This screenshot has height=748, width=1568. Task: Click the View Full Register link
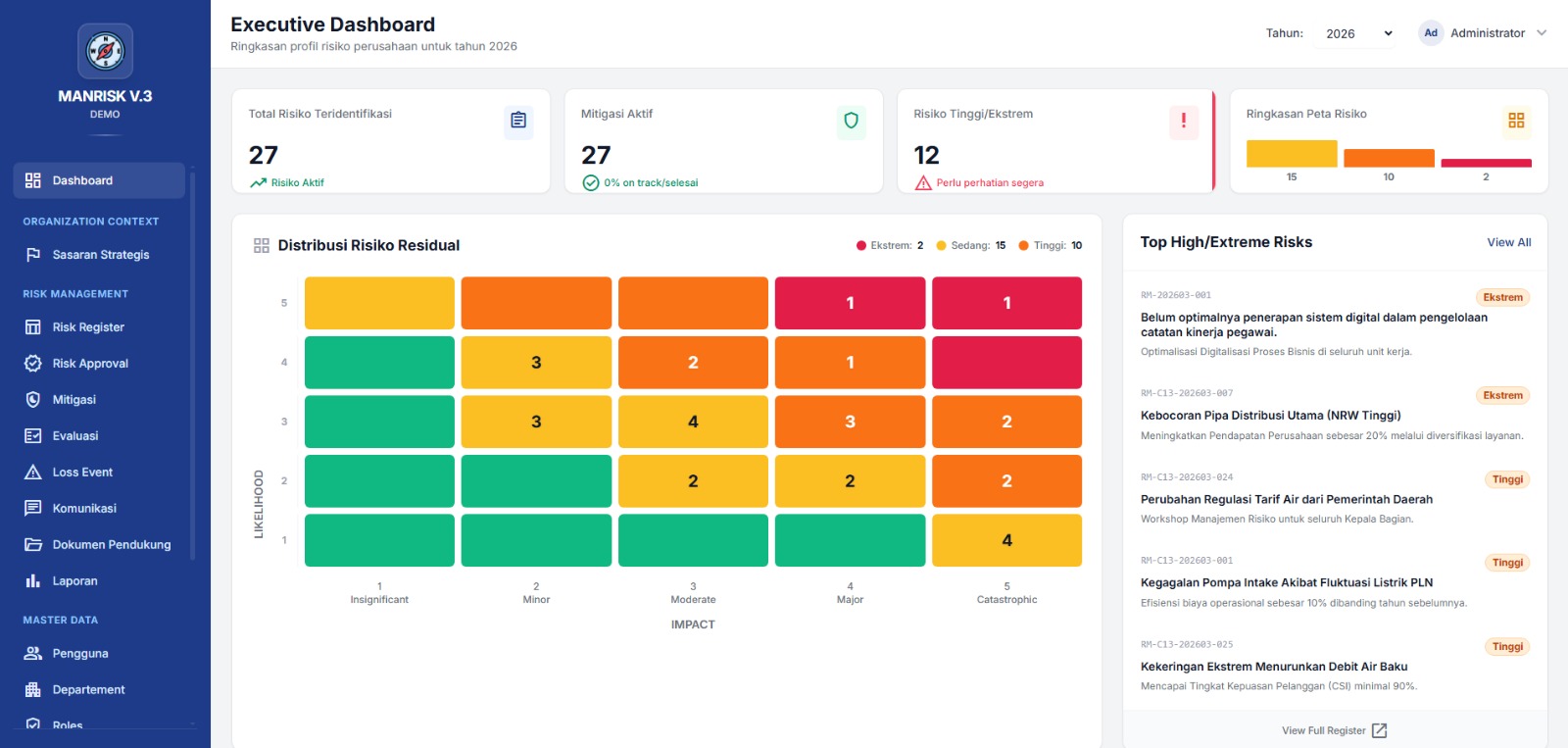[1323, 730]
